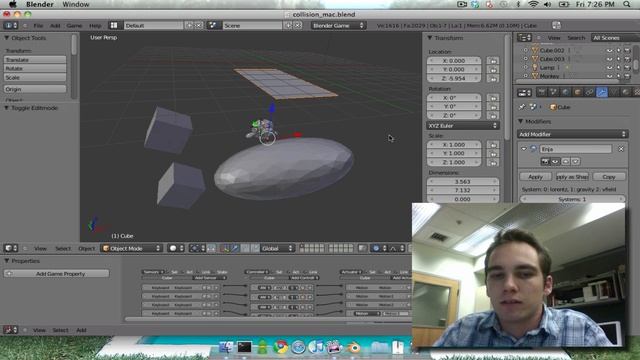The image size is (640, 360).
Task: Toggle visibility eye for Cube.003
Action: (609, 59)
